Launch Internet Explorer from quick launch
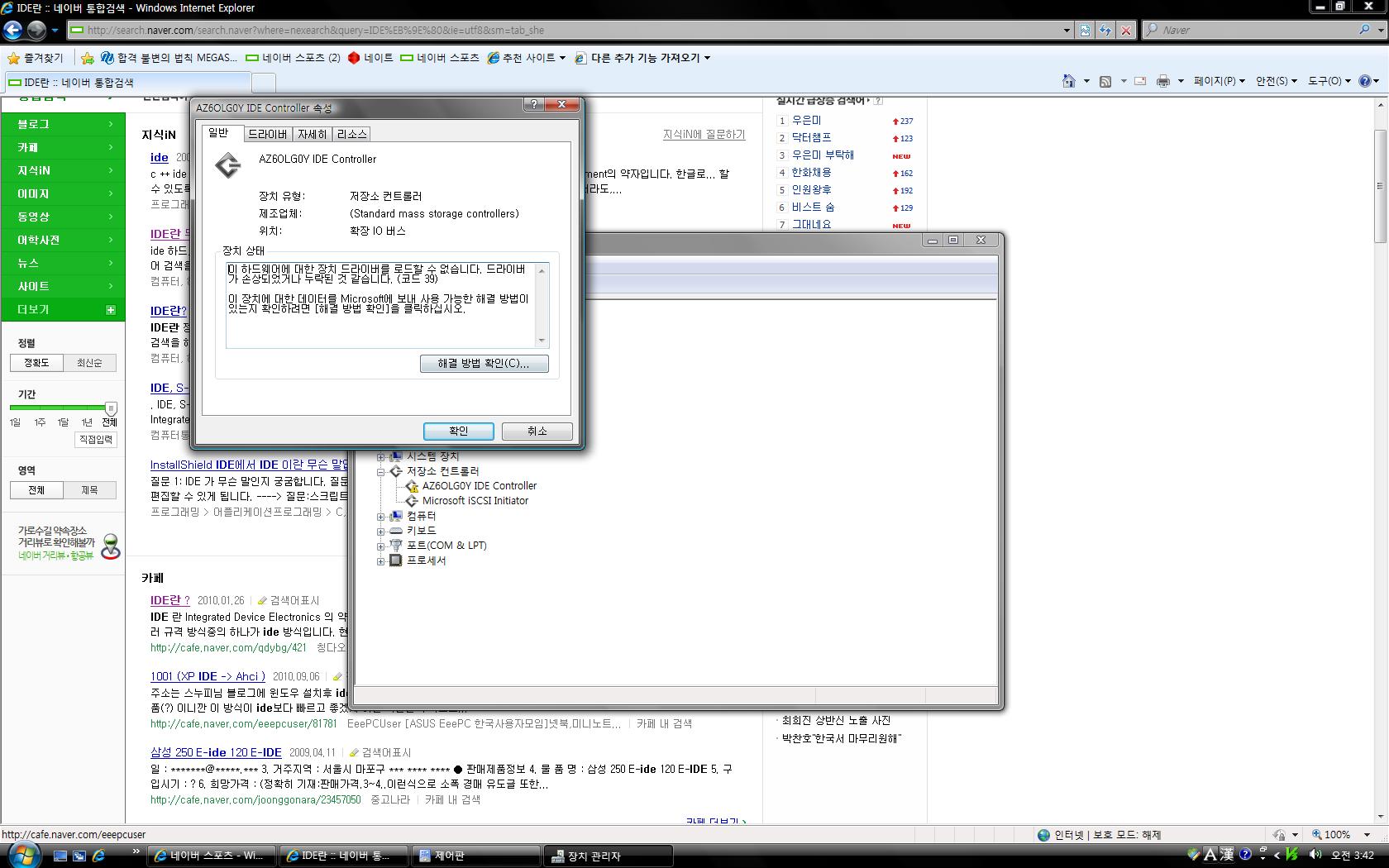This screenshot has width=1389, height=868. pyautogui.click(x=99, y=856)
